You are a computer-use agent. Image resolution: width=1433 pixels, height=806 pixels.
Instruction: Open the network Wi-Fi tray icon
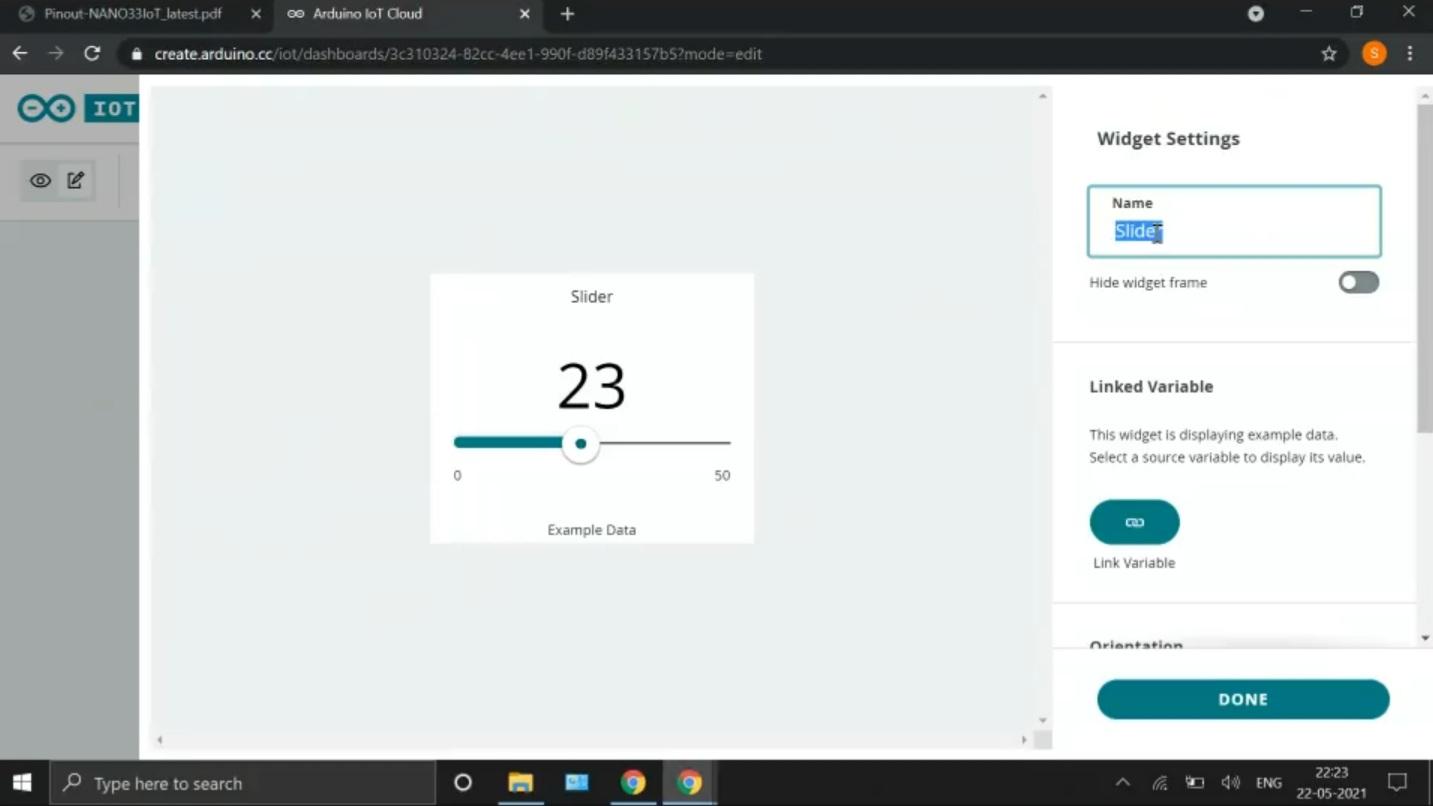coord(1159,783)
